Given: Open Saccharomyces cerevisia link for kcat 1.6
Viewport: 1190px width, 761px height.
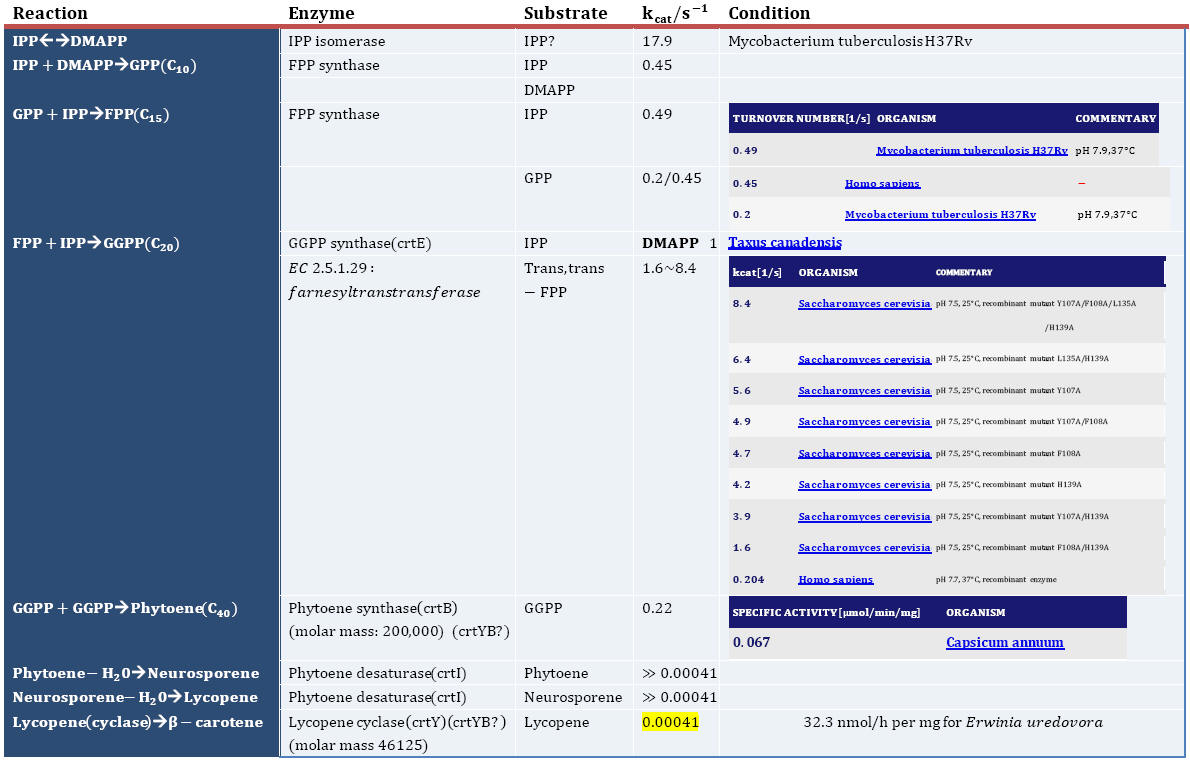Looking at the screenshot, I should 864,548.
